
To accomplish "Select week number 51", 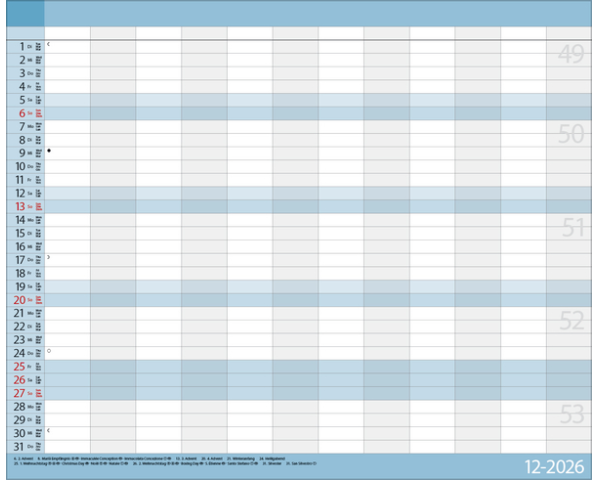I will 570,228.
